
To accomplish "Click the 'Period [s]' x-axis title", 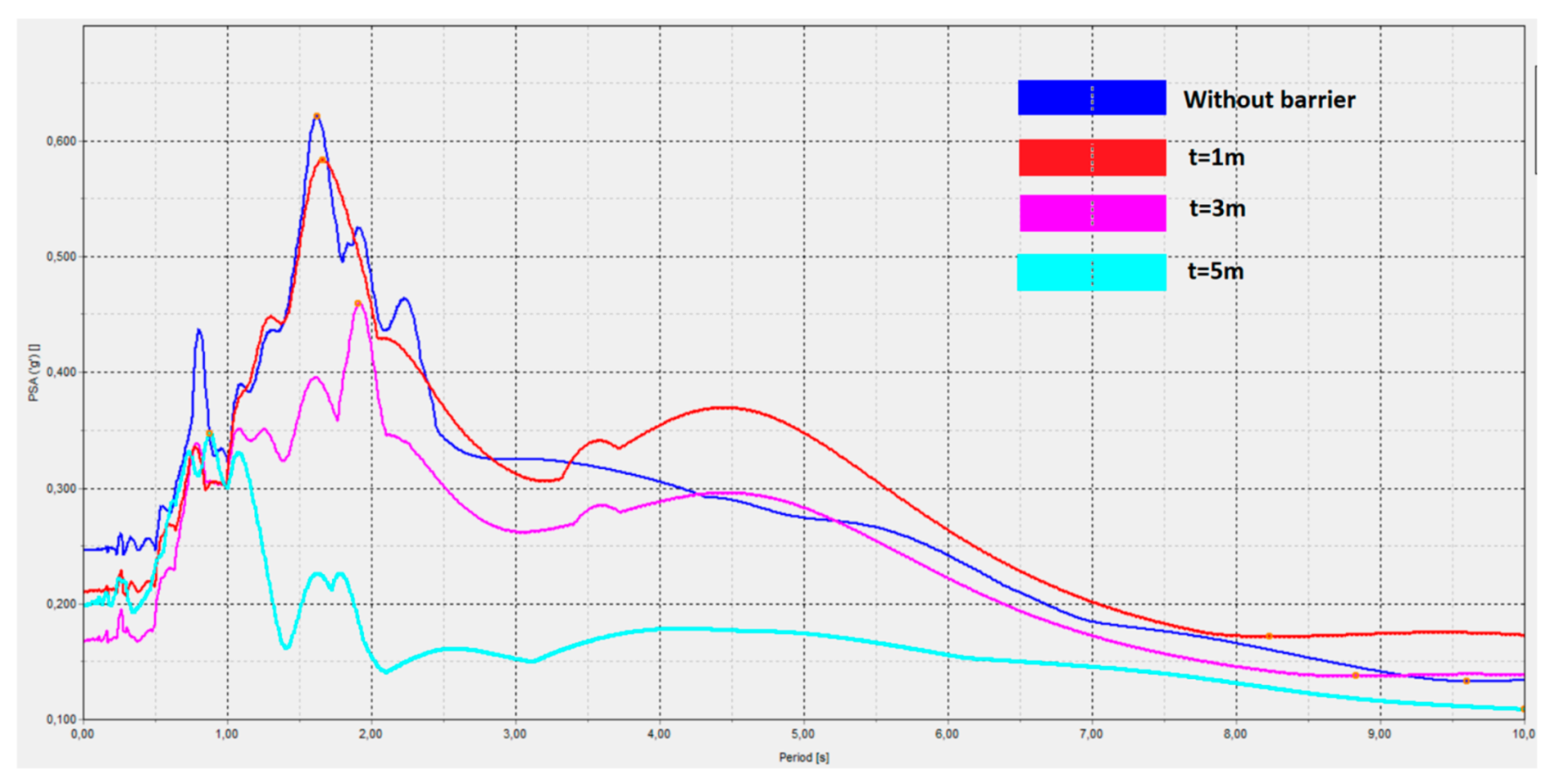I will [804, 757].
